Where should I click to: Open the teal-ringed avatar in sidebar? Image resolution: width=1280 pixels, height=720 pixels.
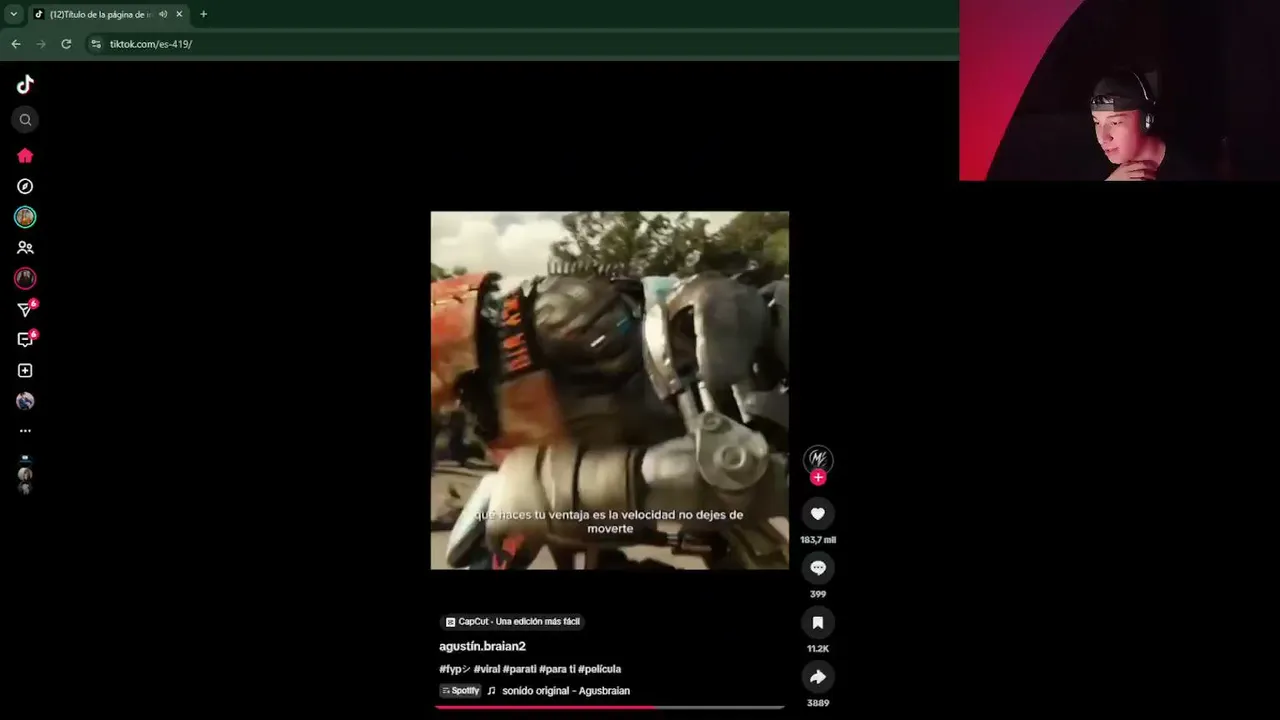point(25,217)
